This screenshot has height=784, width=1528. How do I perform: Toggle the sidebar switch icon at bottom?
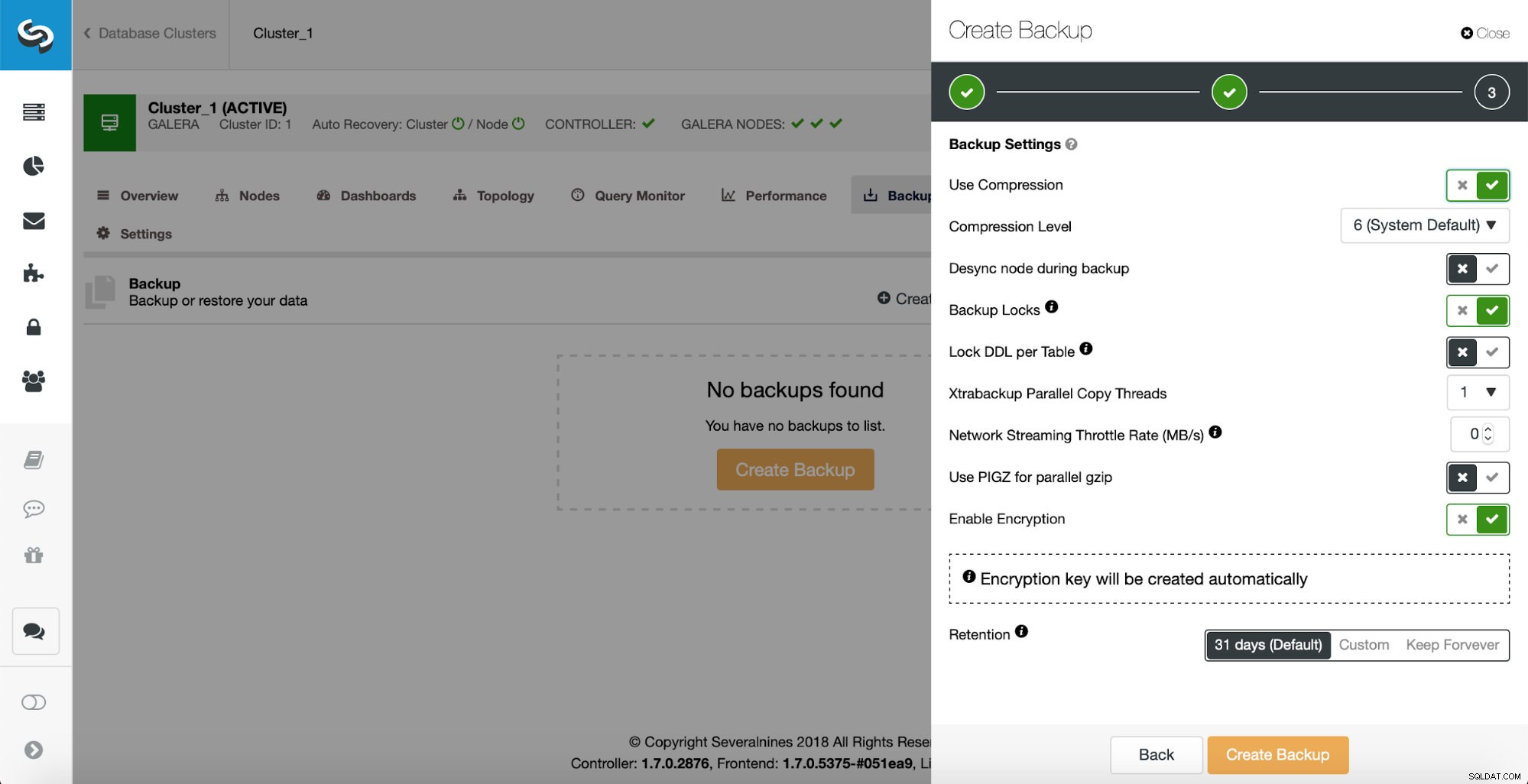(34, 702)
